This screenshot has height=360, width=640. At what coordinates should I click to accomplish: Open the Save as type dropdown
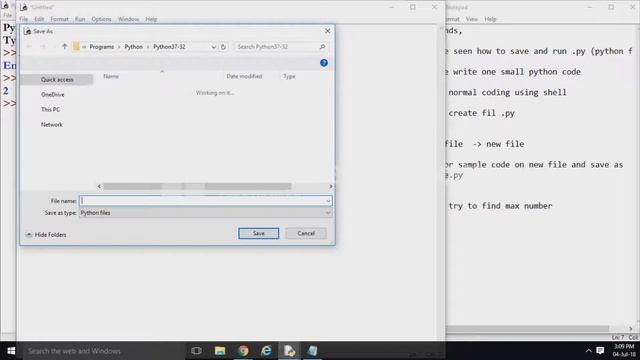pyautogui.click(x=205, y=213)
